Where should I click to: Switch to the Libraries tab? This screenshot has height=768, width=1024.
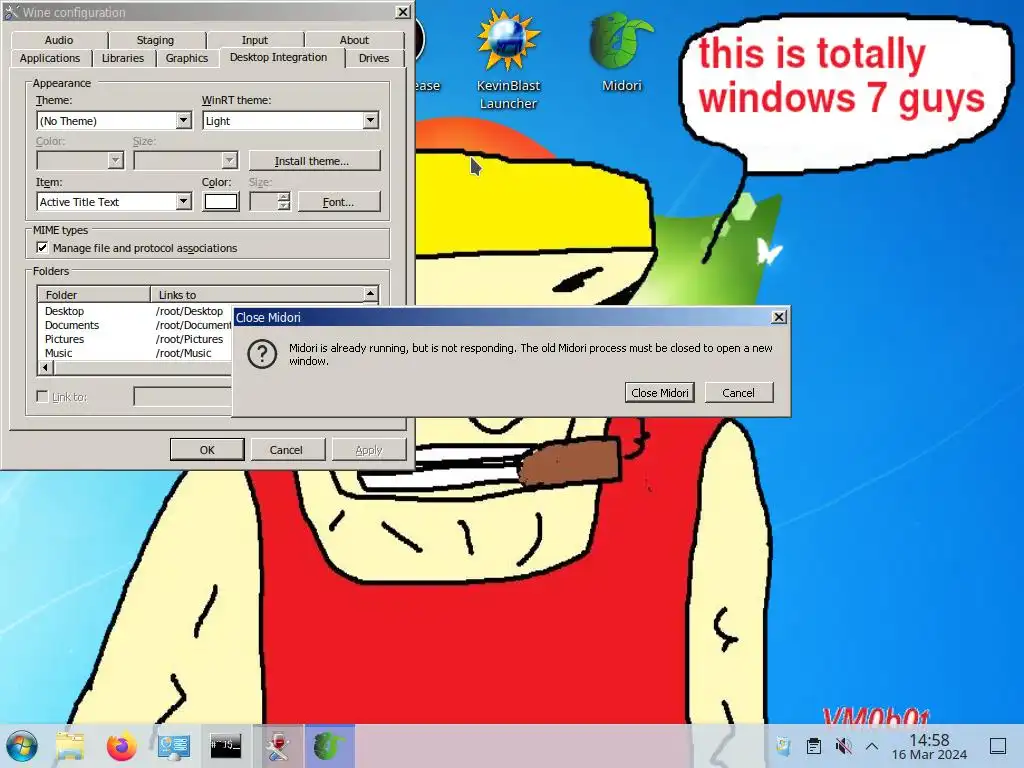(x=123, y=58)
